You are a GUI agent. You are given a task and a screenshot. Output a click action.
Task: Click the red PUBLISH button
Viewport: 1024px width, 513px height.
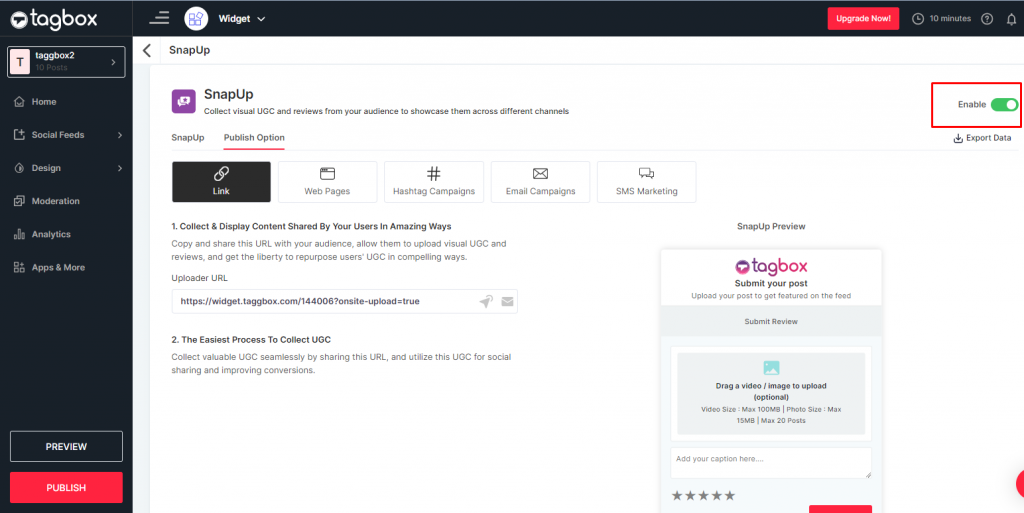66,487
